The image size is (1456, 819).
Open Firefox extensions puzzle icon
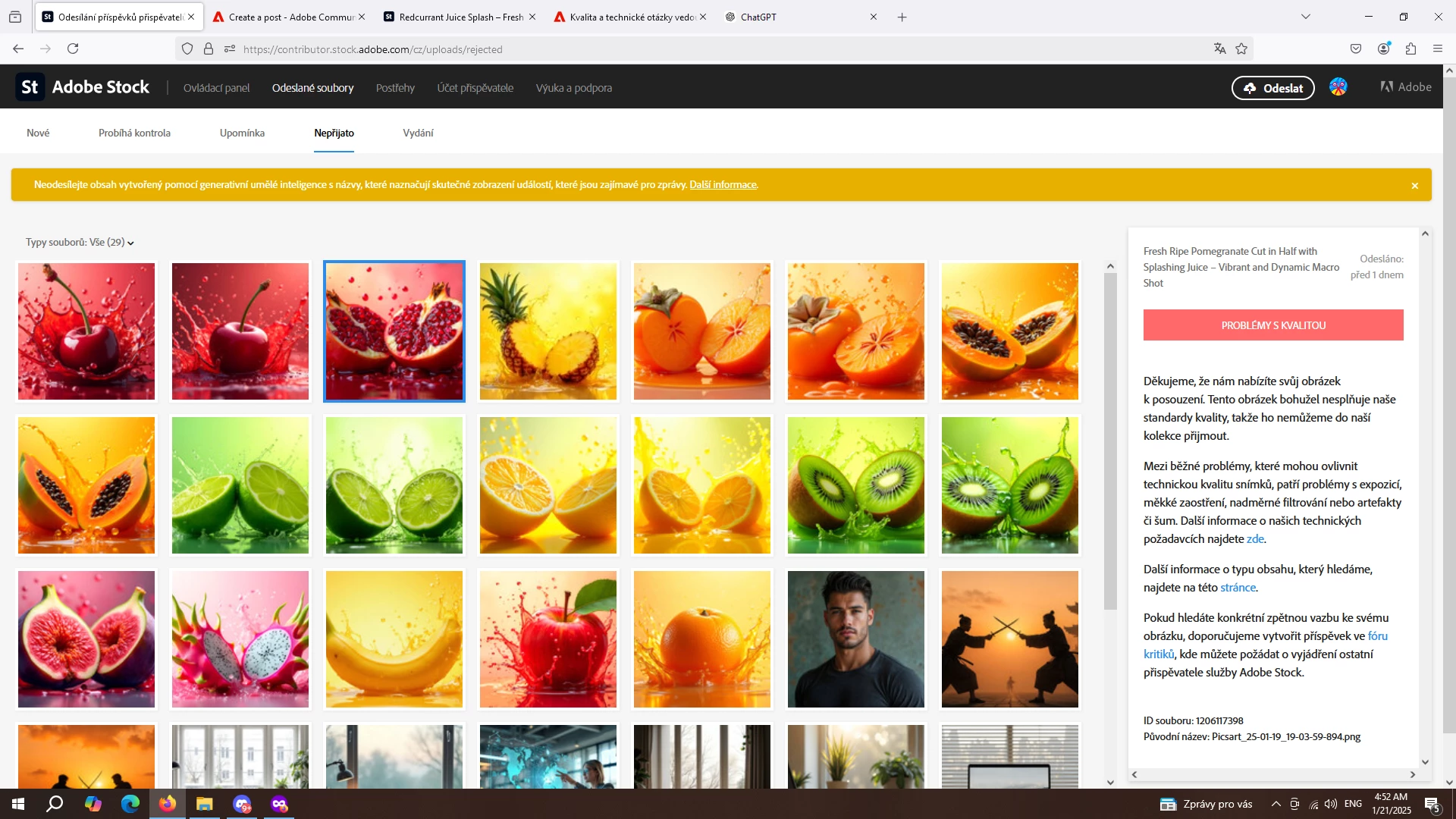[1410, 49]
